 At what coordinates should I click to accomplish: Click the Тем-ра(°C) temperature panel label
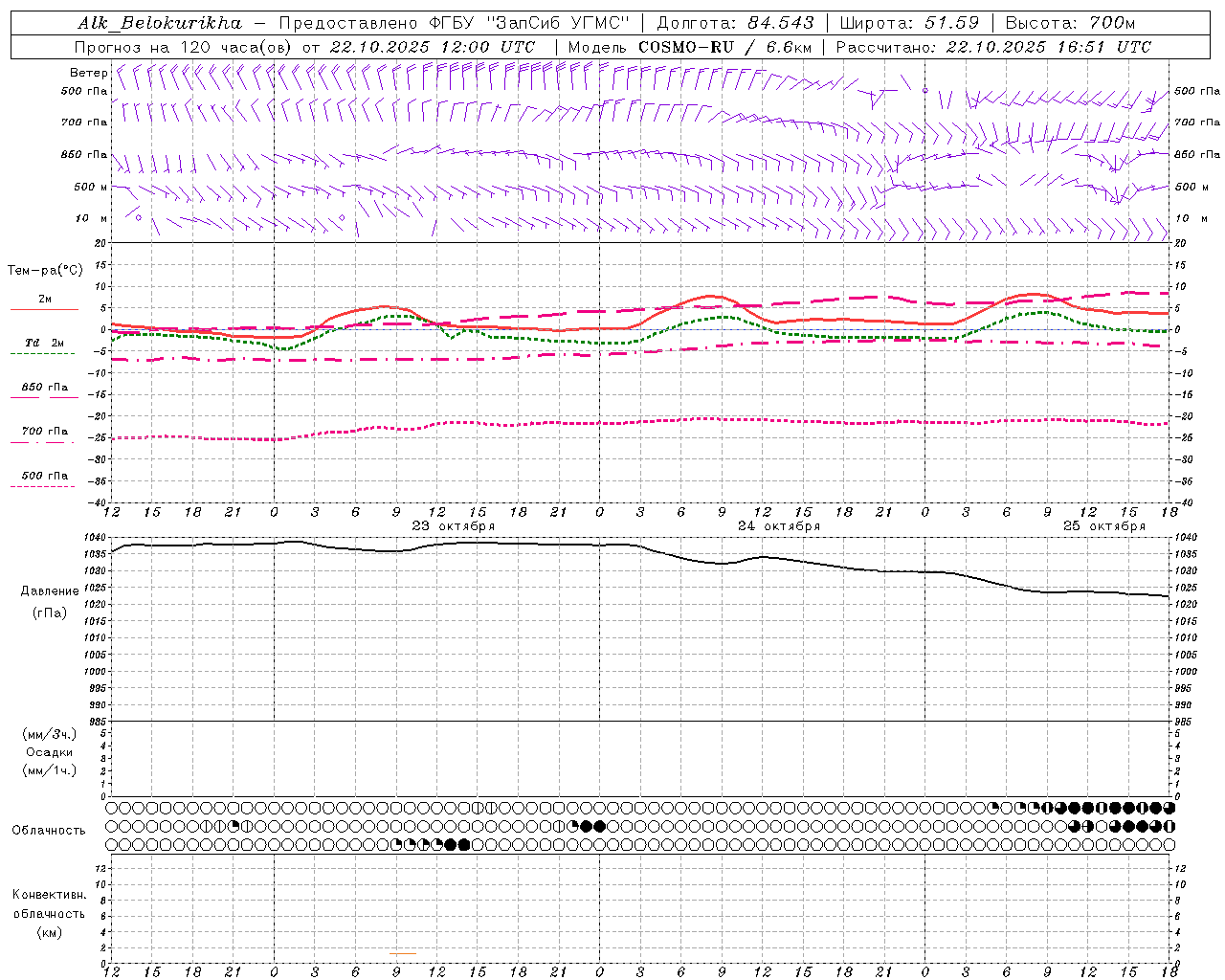(x=45, y=271)
